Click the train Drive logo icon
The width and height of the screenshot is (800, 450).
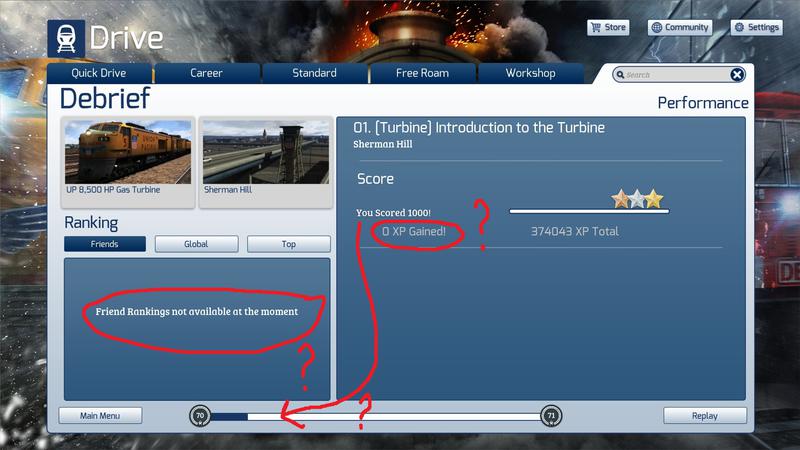coord(66,37)
